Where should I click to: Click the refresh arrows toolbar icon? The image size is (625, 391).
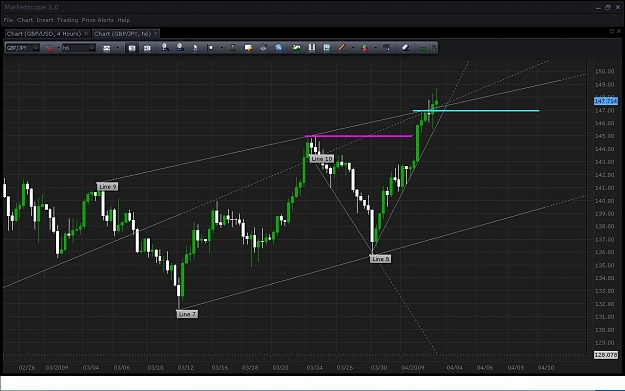(x=263, y=48)
